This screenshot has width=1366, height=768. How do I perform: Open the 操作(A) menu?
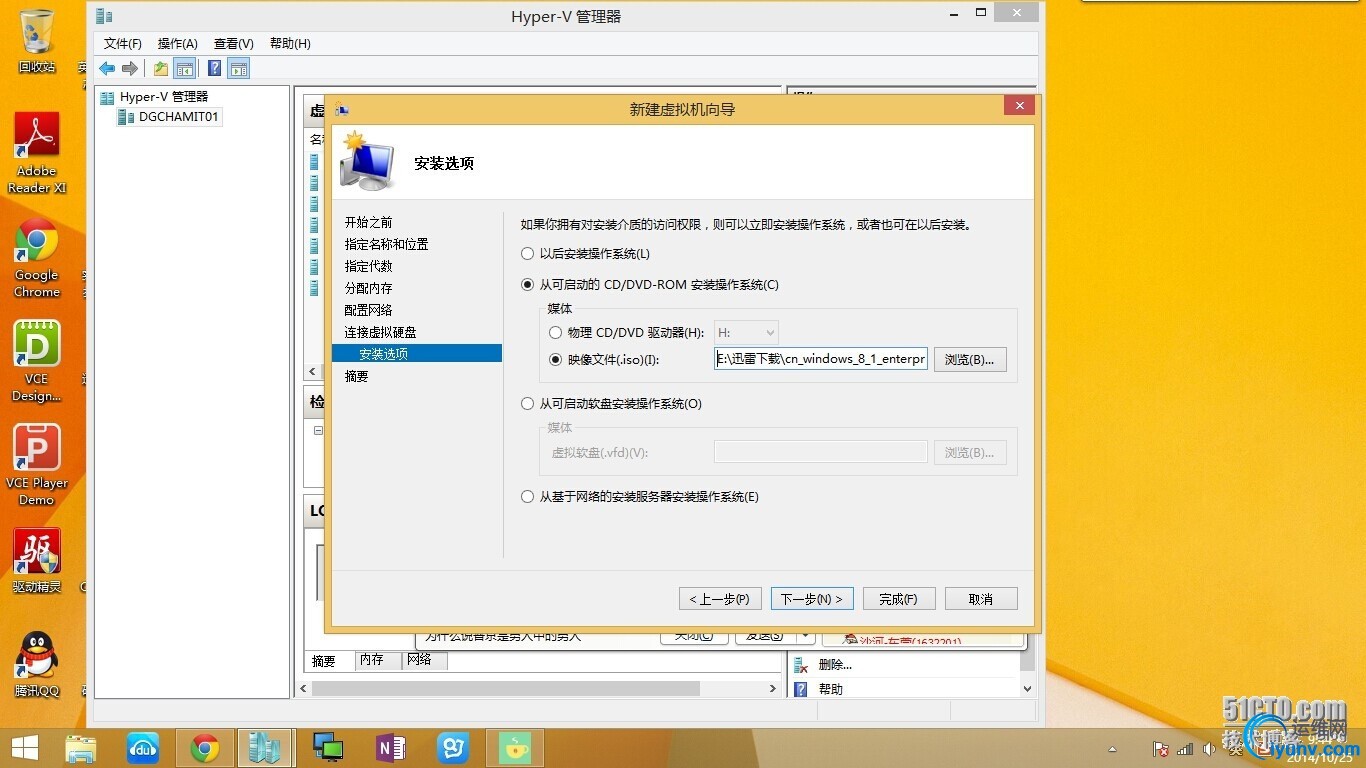[x=178, y=44]
